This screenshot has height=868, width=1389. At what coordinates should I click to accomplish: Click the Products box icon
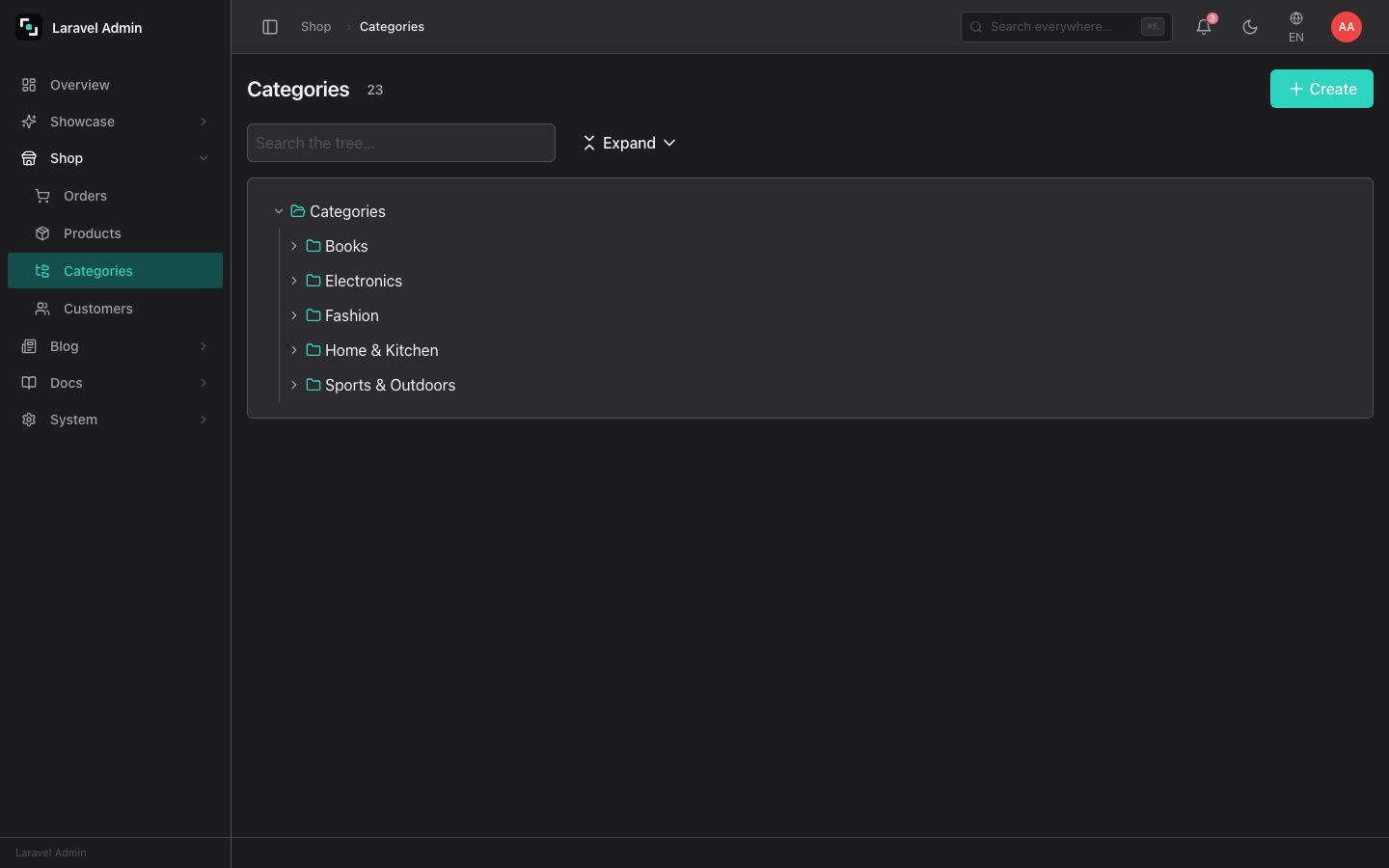point(42,233)
